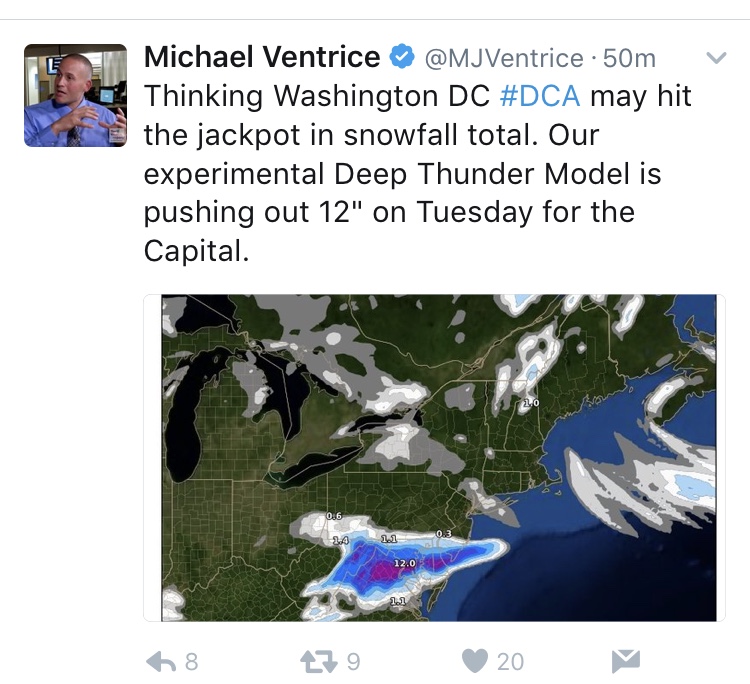View the reply count 8

coord(191,662)
